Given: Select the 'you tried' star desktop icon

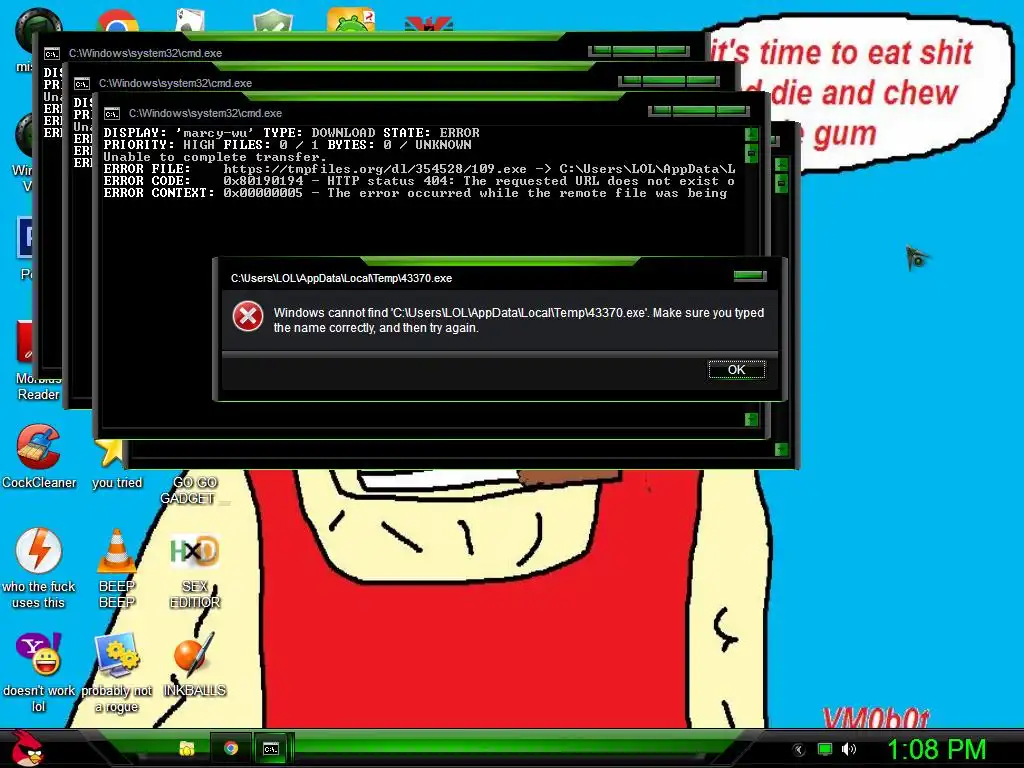Looking at the screenshot, I should (116, 464).
